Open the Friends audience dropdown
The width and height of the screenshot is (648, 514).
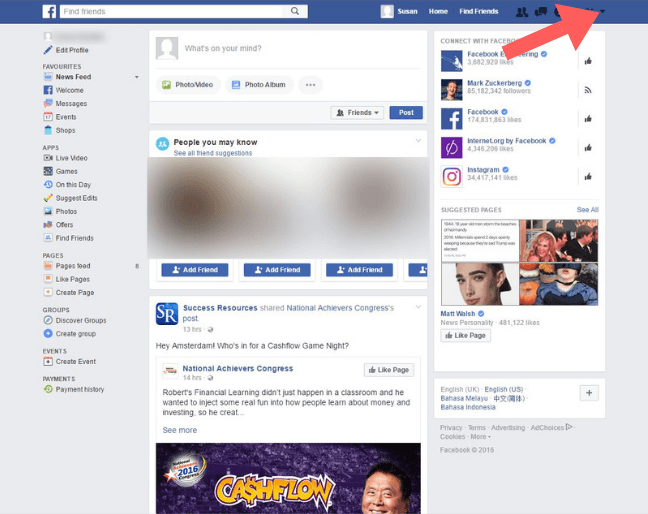(357, 113)
